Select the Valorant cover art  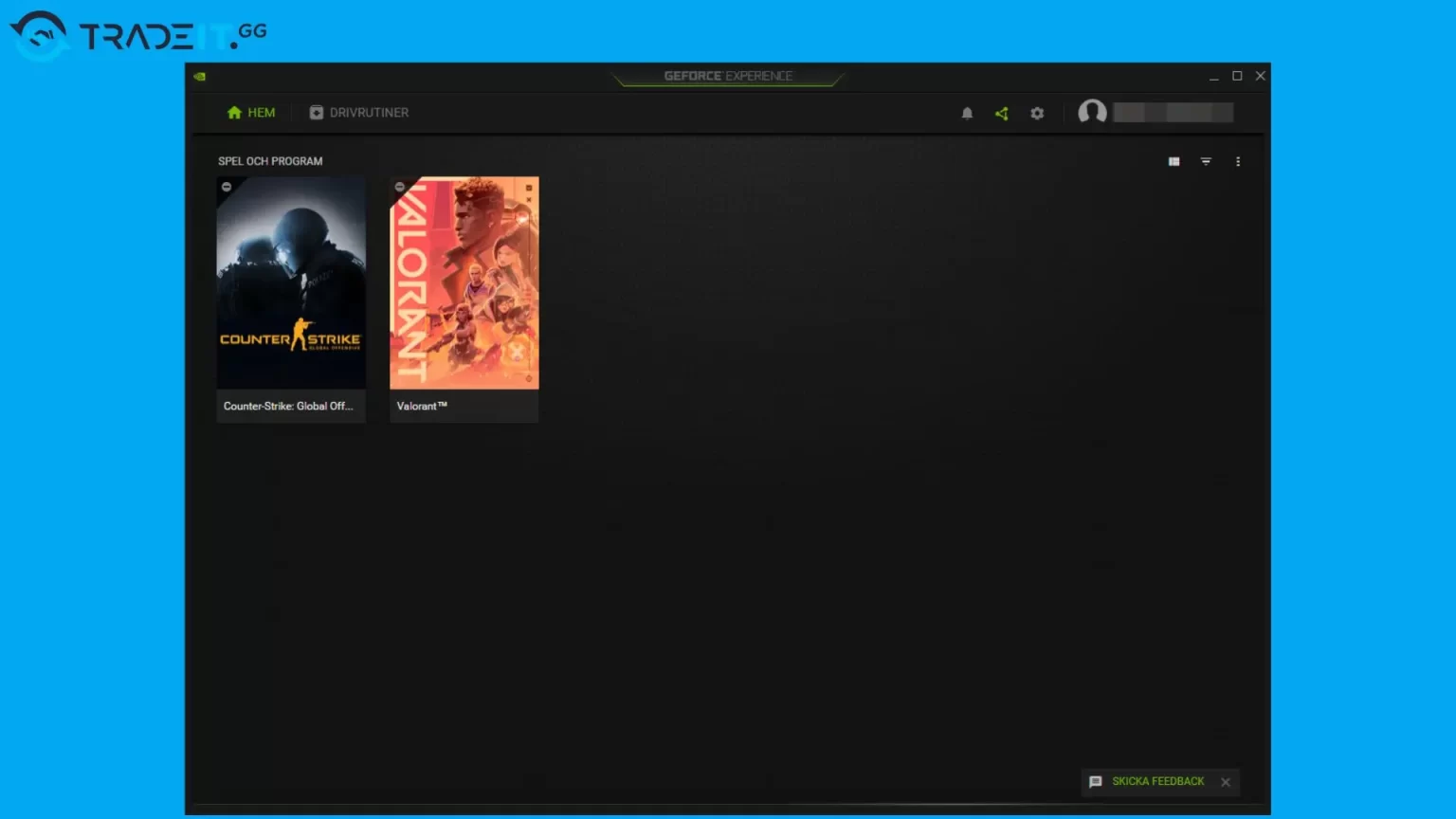coord(464,282)
